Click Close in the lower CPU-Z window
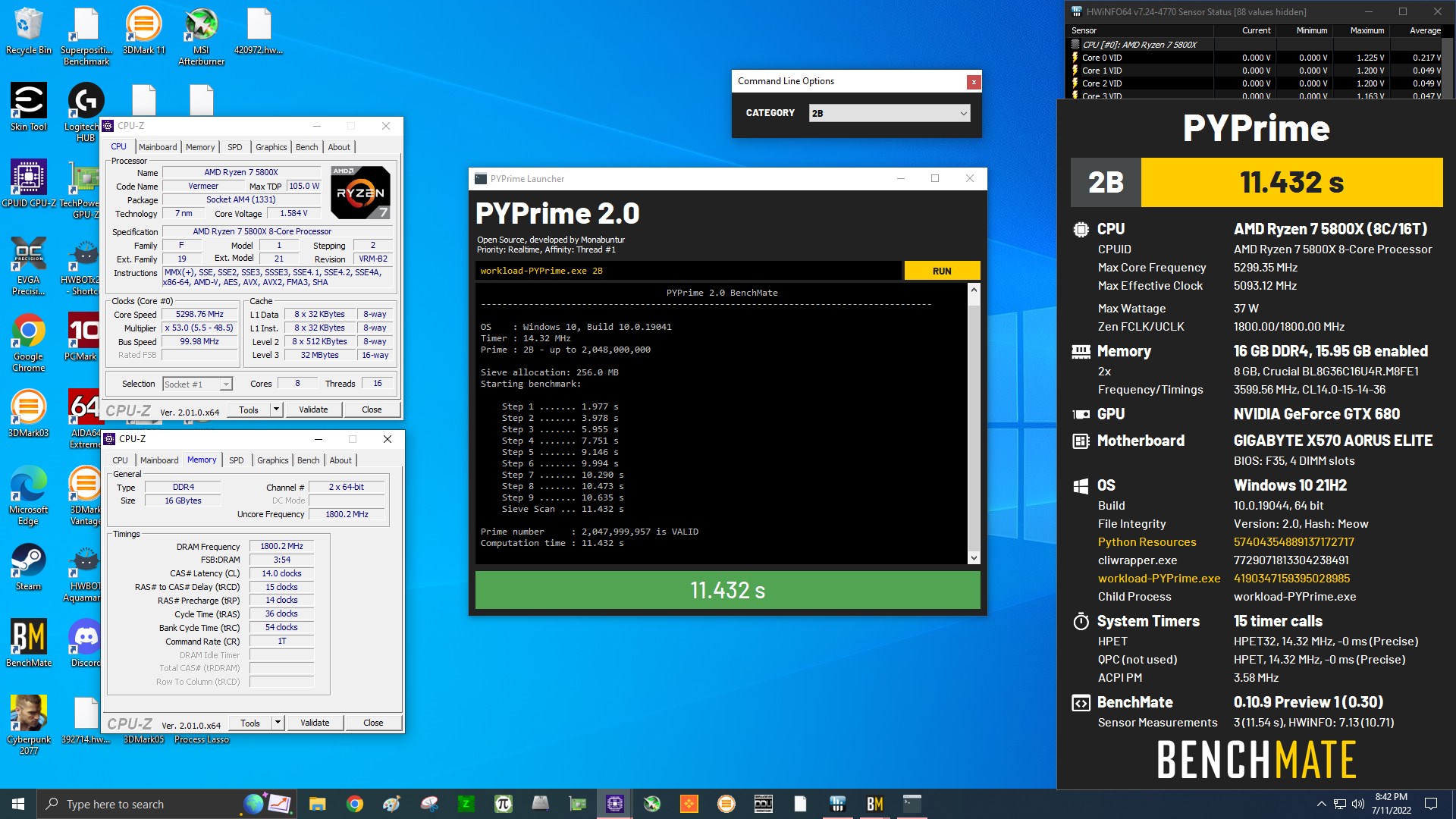This screenshot has width=1456, height=819. click(x=373, y=723)
